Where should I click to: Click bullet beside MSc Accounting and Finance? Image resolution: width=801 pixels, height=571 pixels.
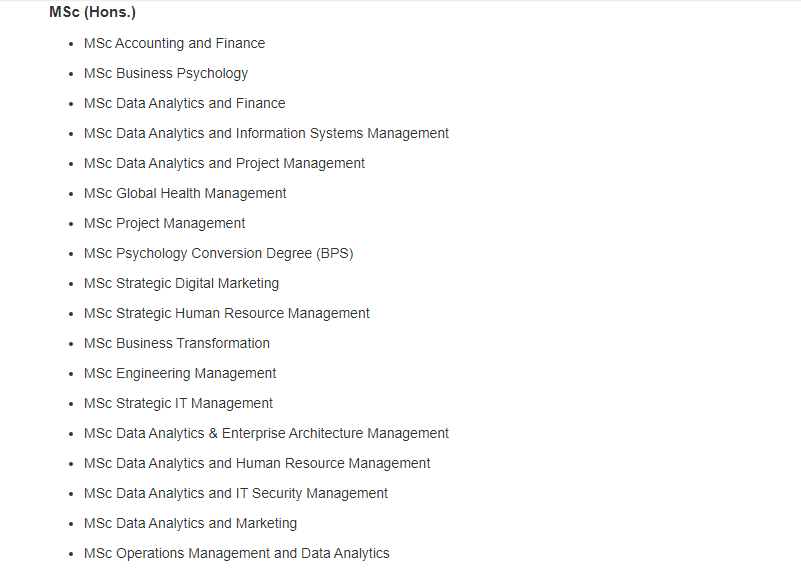click(x=71, y=44)
